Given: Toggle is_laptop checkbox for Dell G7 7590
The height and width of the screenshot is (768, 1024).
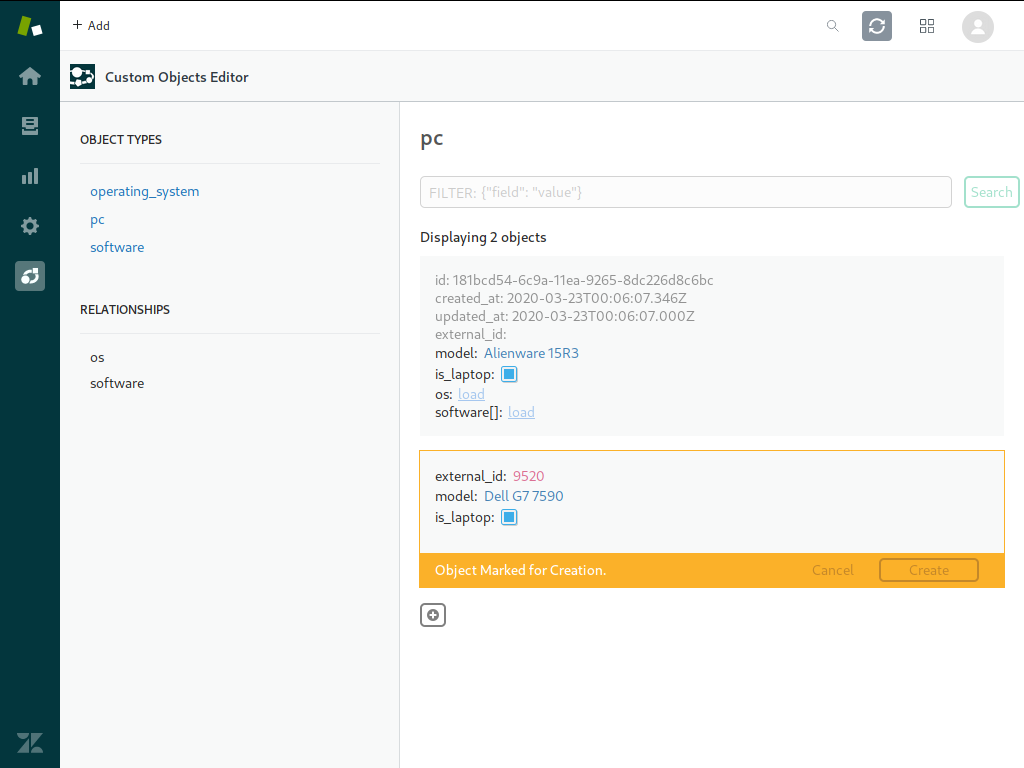Looking at the screenshot, I should pos(509,517).
